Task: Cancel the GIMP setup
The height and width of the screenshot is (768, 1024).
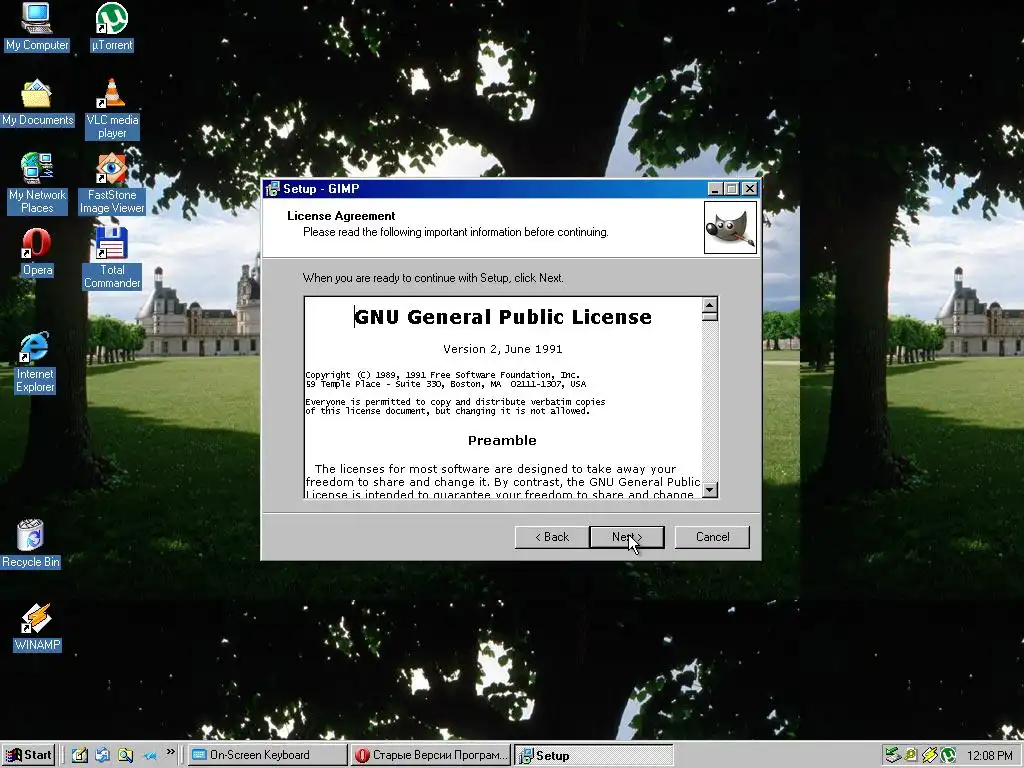Action: (712, 537)
